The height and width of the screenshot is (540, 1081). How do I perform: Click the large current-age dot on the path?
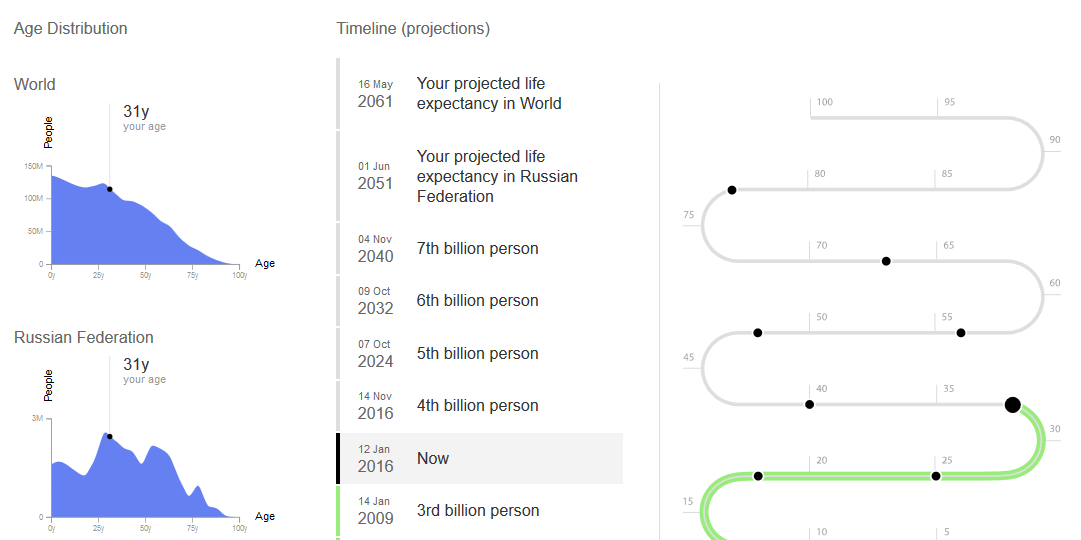[x=1012, y=405]
